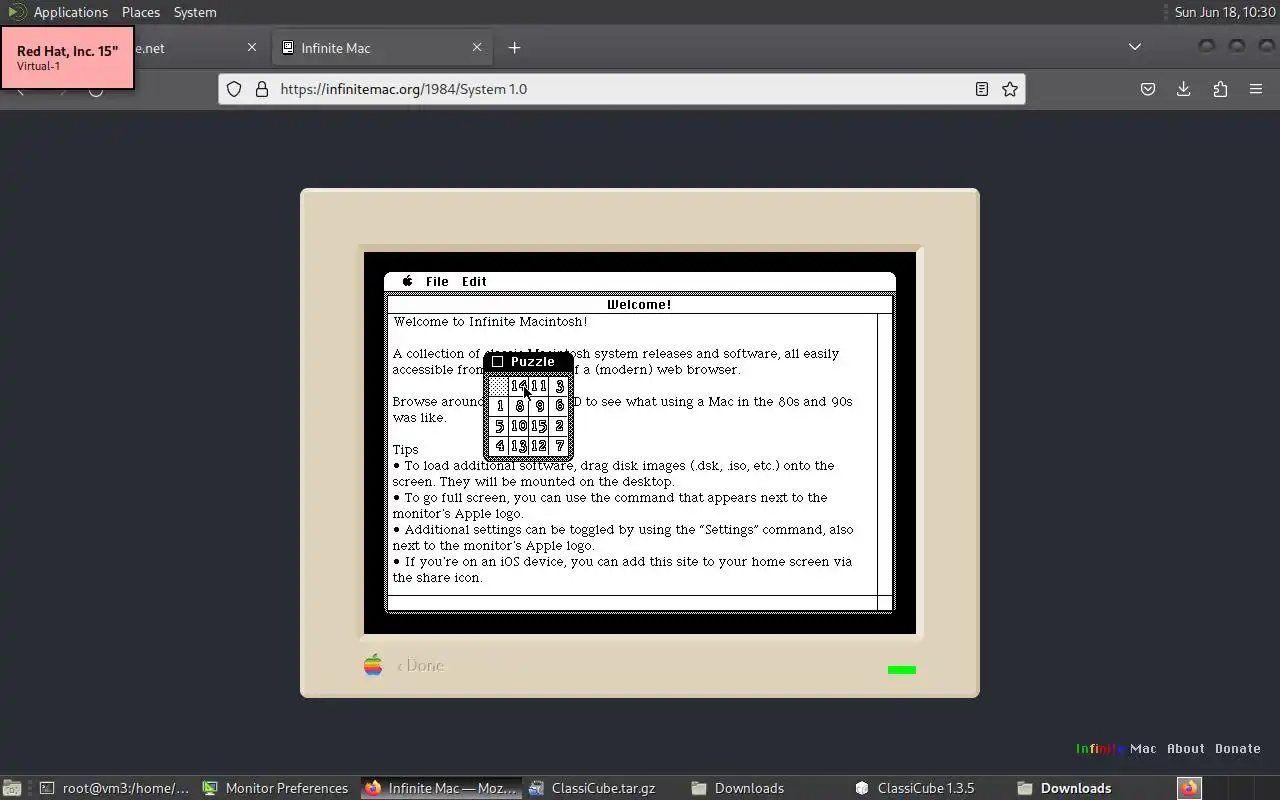Click puzzle tile number 3

[559, 386]
